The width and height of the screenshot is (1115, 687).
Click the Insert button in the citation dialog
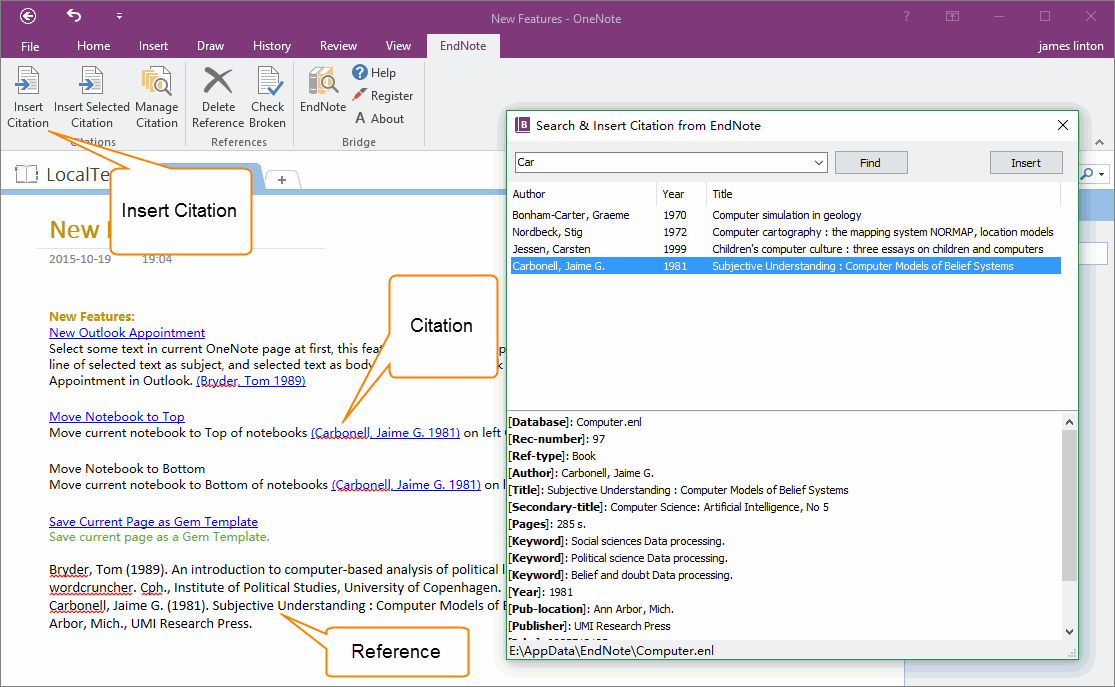pos(1025,163)
